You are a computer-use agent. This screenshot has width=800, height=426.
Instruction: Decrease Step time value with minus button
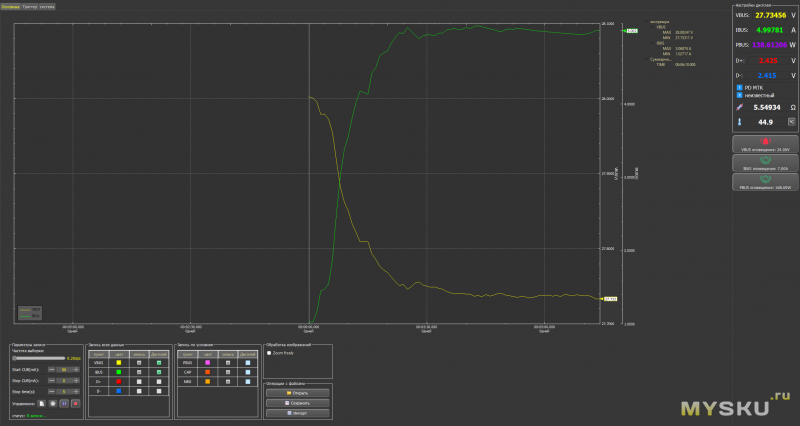[x=51, y=392]
